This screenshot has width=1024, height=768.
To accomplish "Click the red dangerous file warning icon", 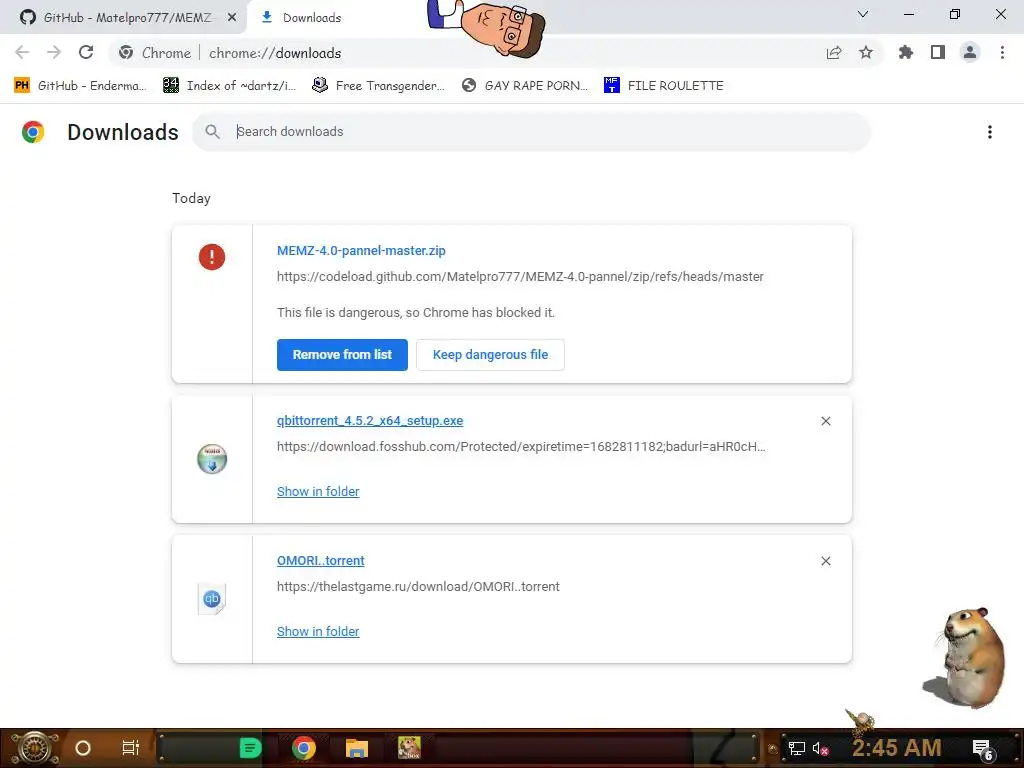I will coord(212,257).
